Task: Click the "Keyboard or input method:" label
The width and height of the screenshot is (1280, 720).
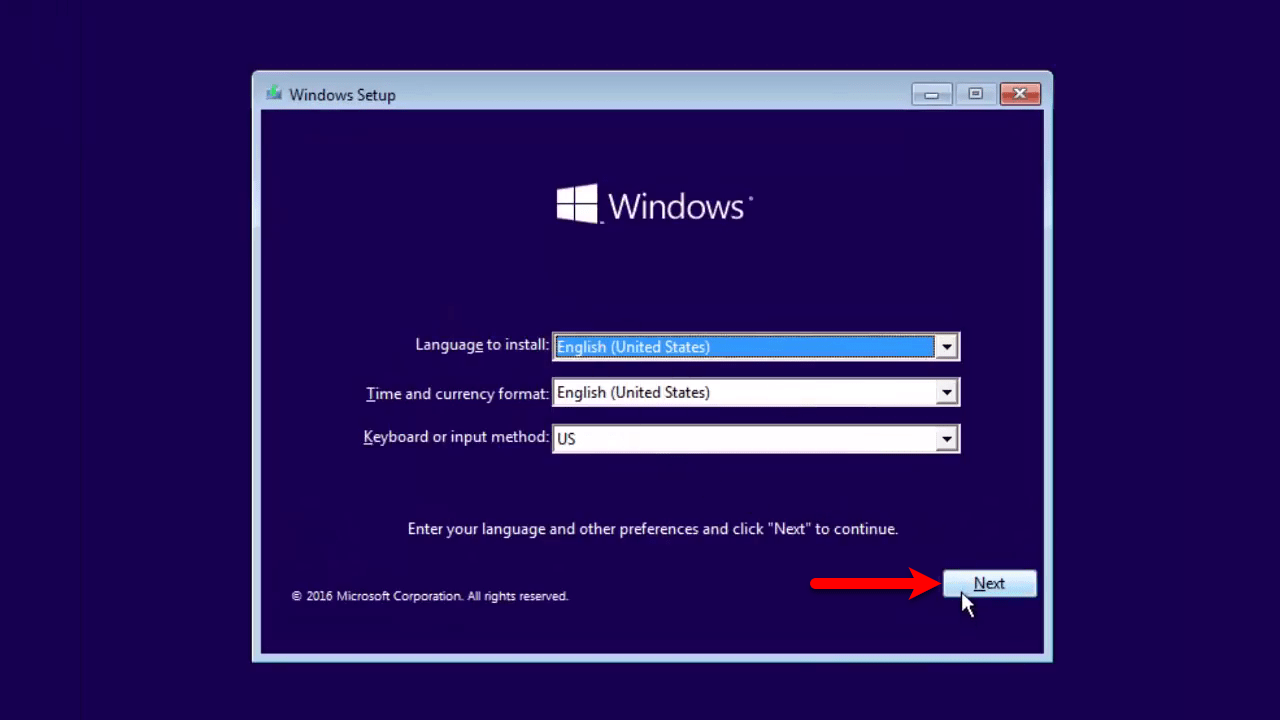Action: [456, 438]
